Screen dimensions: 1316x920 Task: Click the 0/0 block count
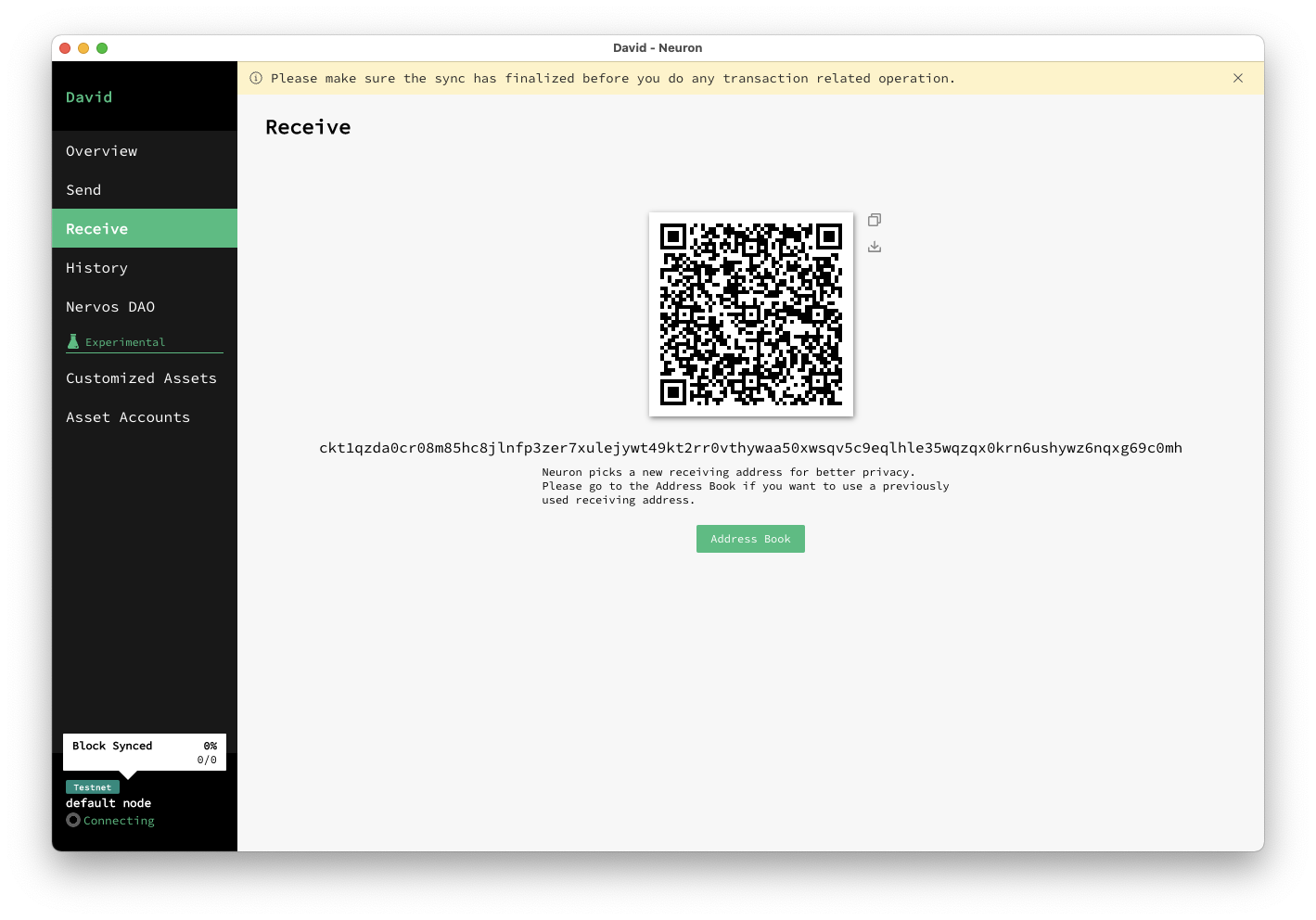click(x=207, y=760)
